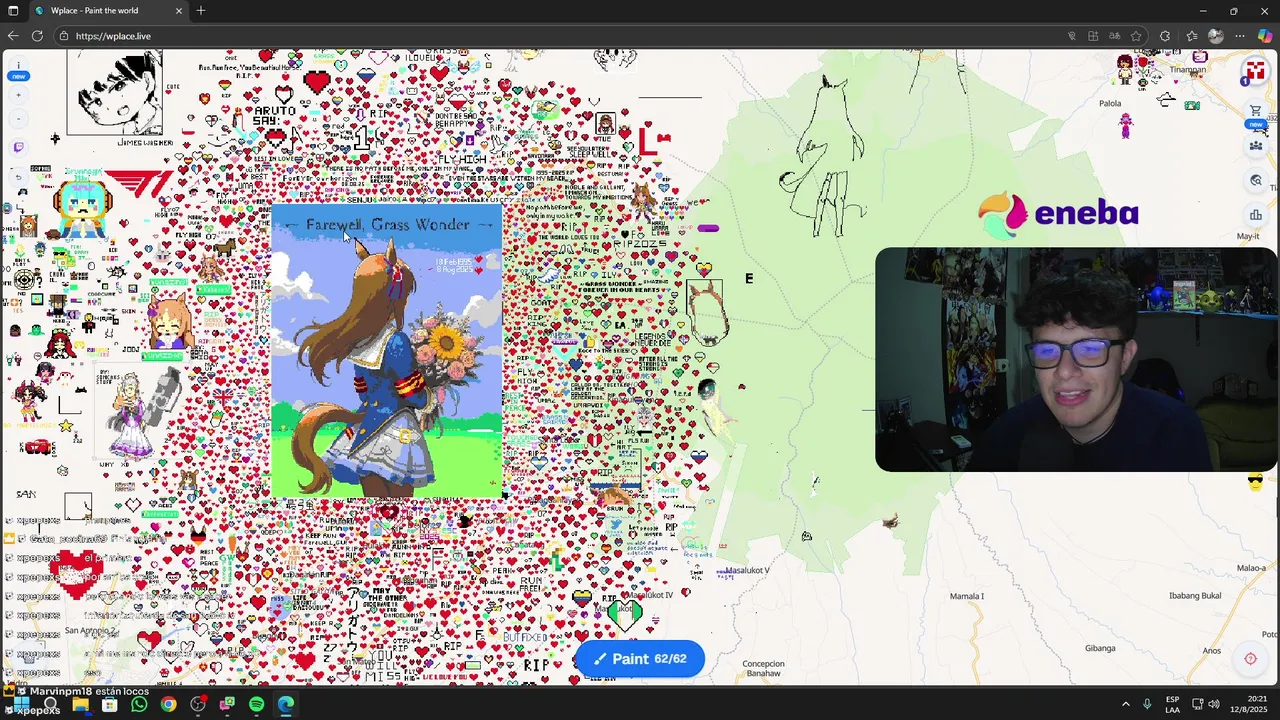Viewport: 1280px width, 720px height.
Task: Click the Masalukot V map label
Action: tap(747, 571)
